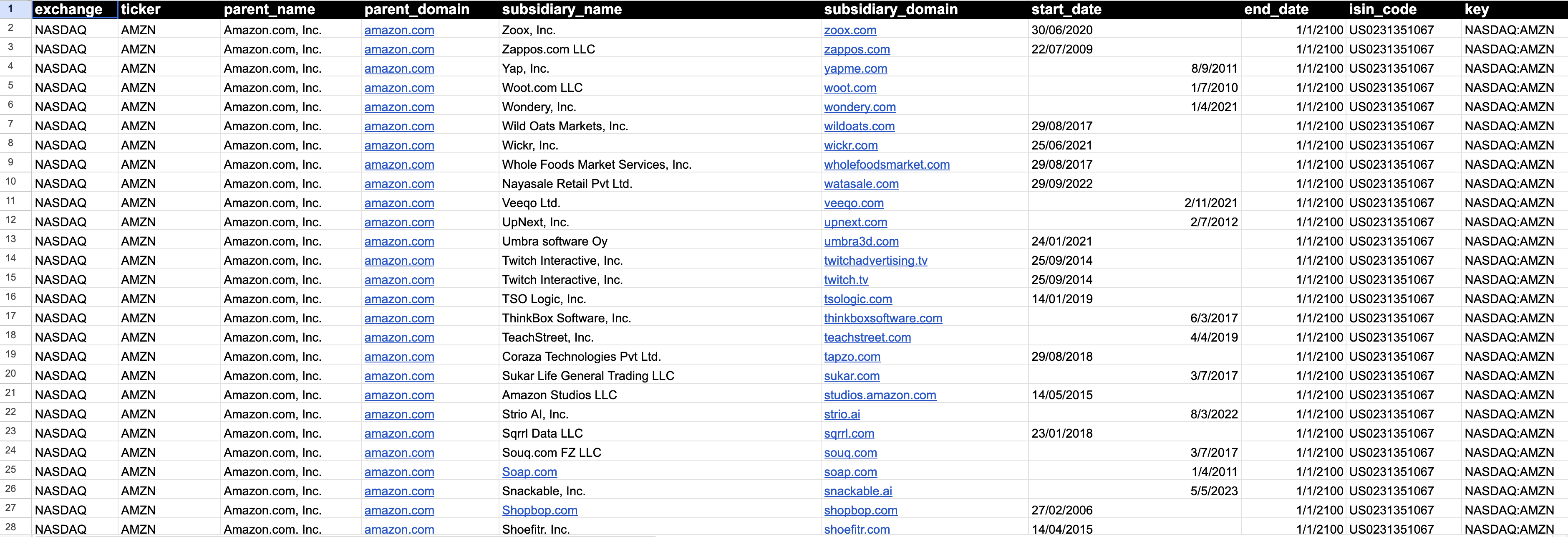The height and width of the screenshot is (537, 1568).
Task: Select the parent_name header cell
Action: click(x=291, y=10)
